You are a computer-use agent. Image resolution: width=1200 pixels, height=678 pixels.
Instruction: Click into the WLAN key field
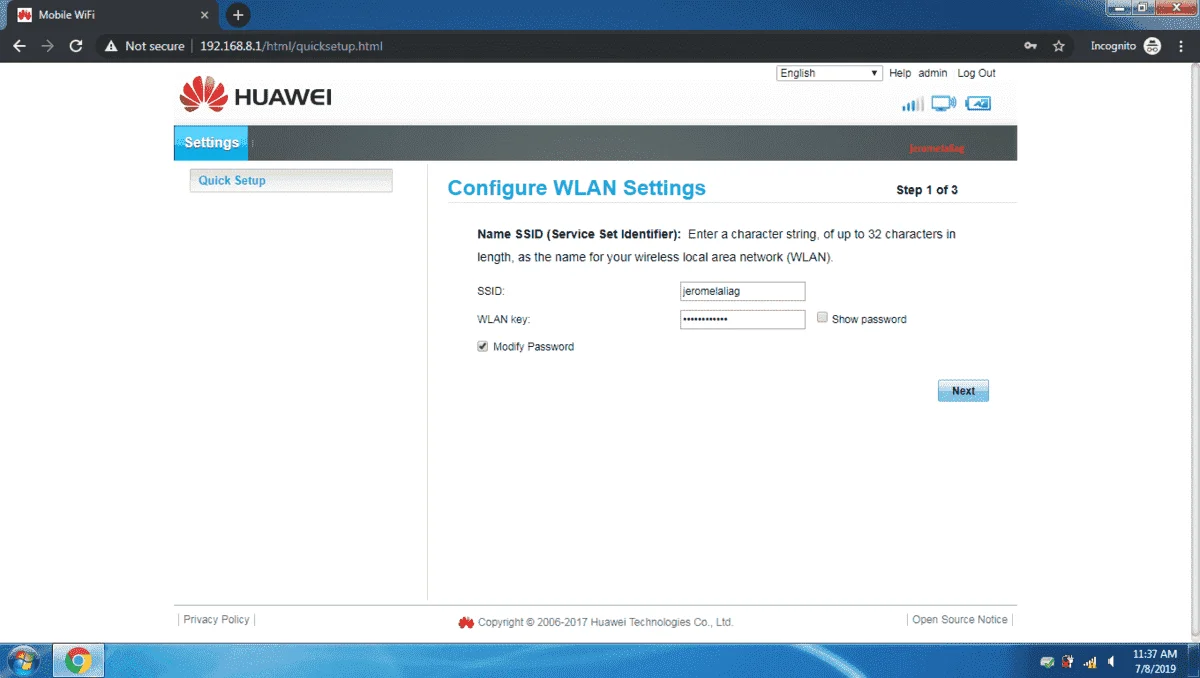[x=742, y=319]
